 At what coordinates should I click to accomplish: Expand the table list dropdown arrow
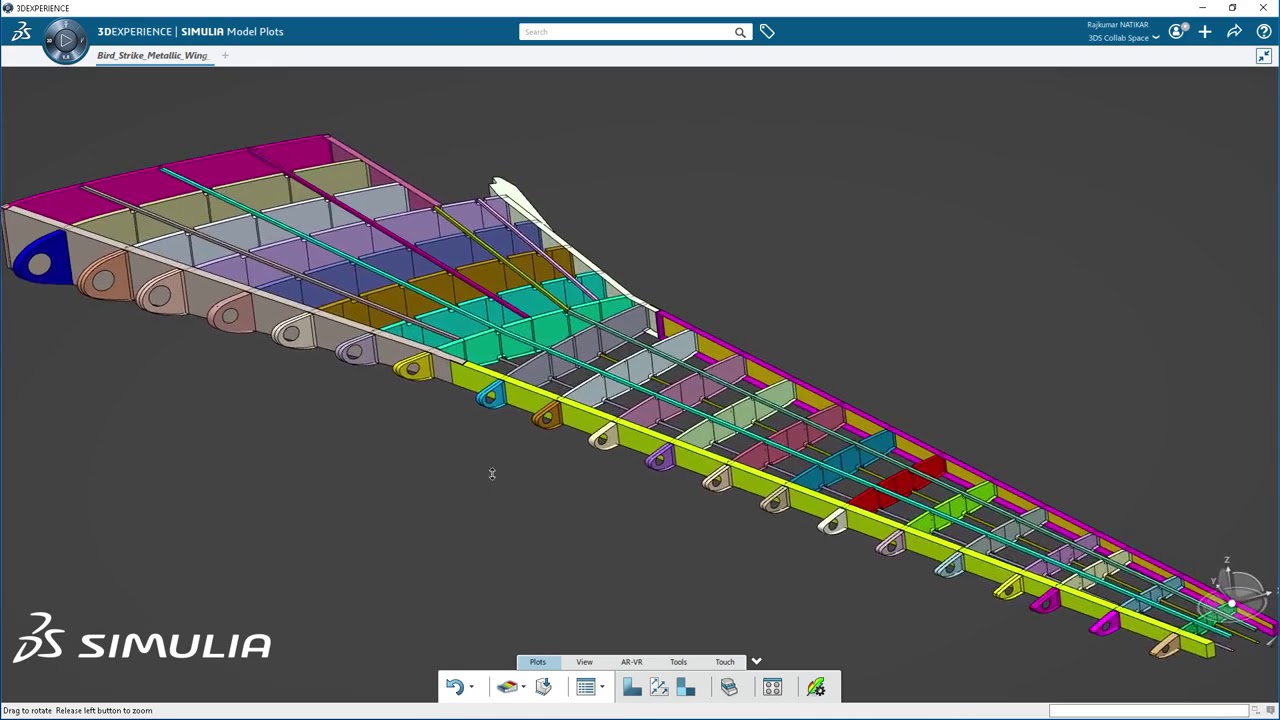[x=602, y=687]
